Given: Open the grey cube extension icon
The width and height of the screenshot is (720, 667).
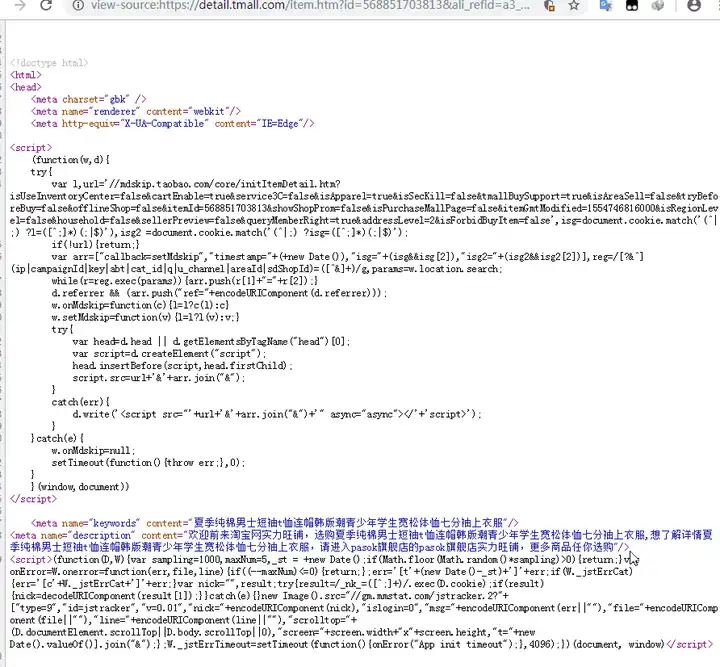Looking at the screenshot, I should [658, 6].
